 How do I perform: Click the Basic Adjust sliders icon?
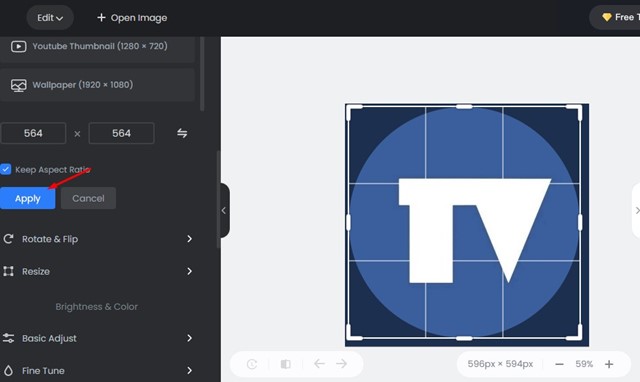(8, 338)
